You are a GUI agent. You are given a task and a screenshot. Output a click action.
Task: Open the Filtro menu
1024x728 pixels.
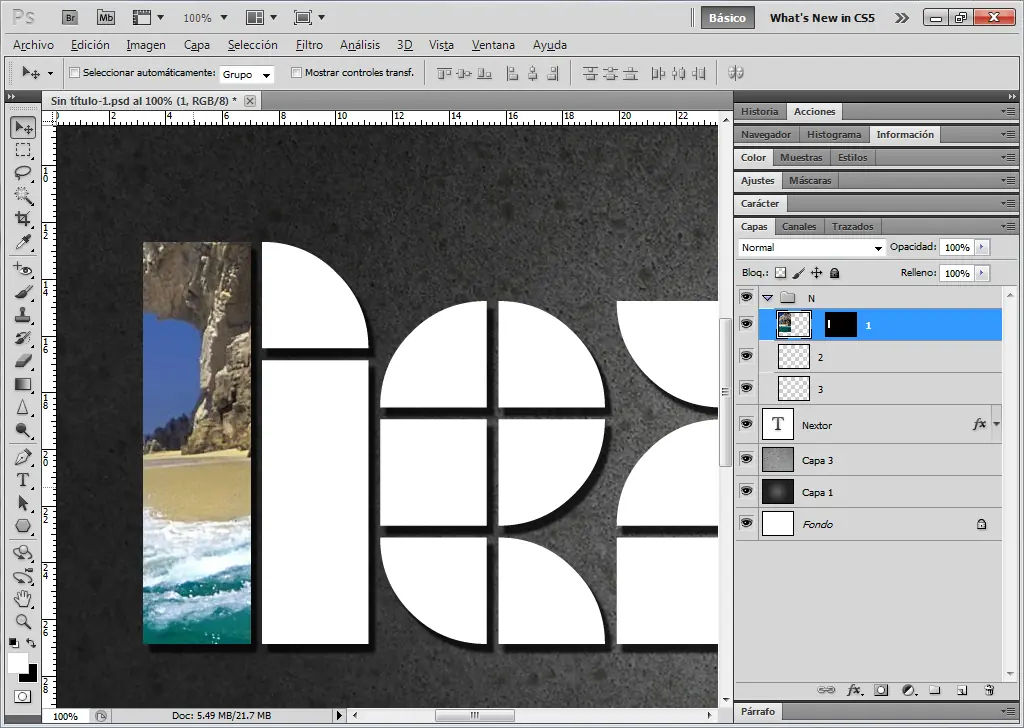(309, 45)
